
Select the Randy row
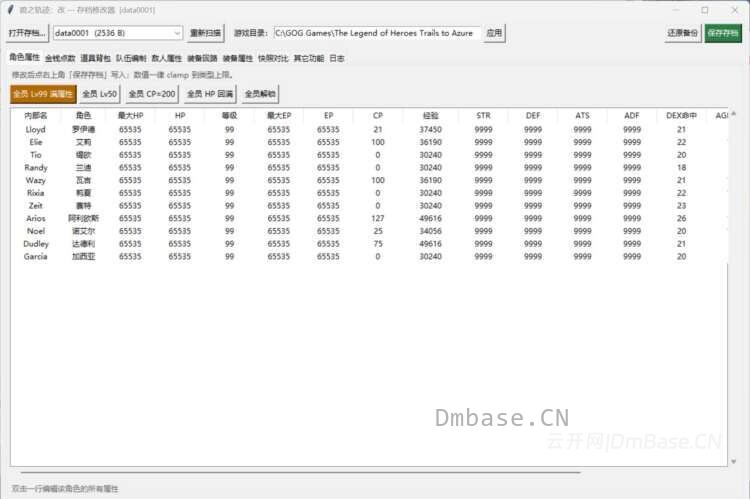tap(369, 167)
